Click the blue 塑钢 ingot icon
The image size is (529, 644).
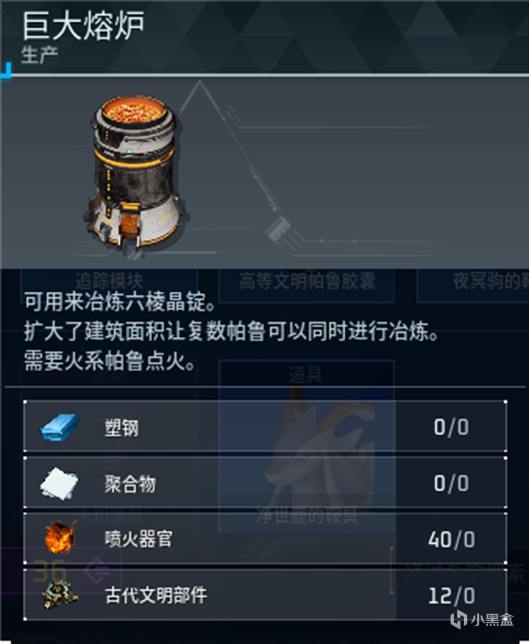pos(60,428)
